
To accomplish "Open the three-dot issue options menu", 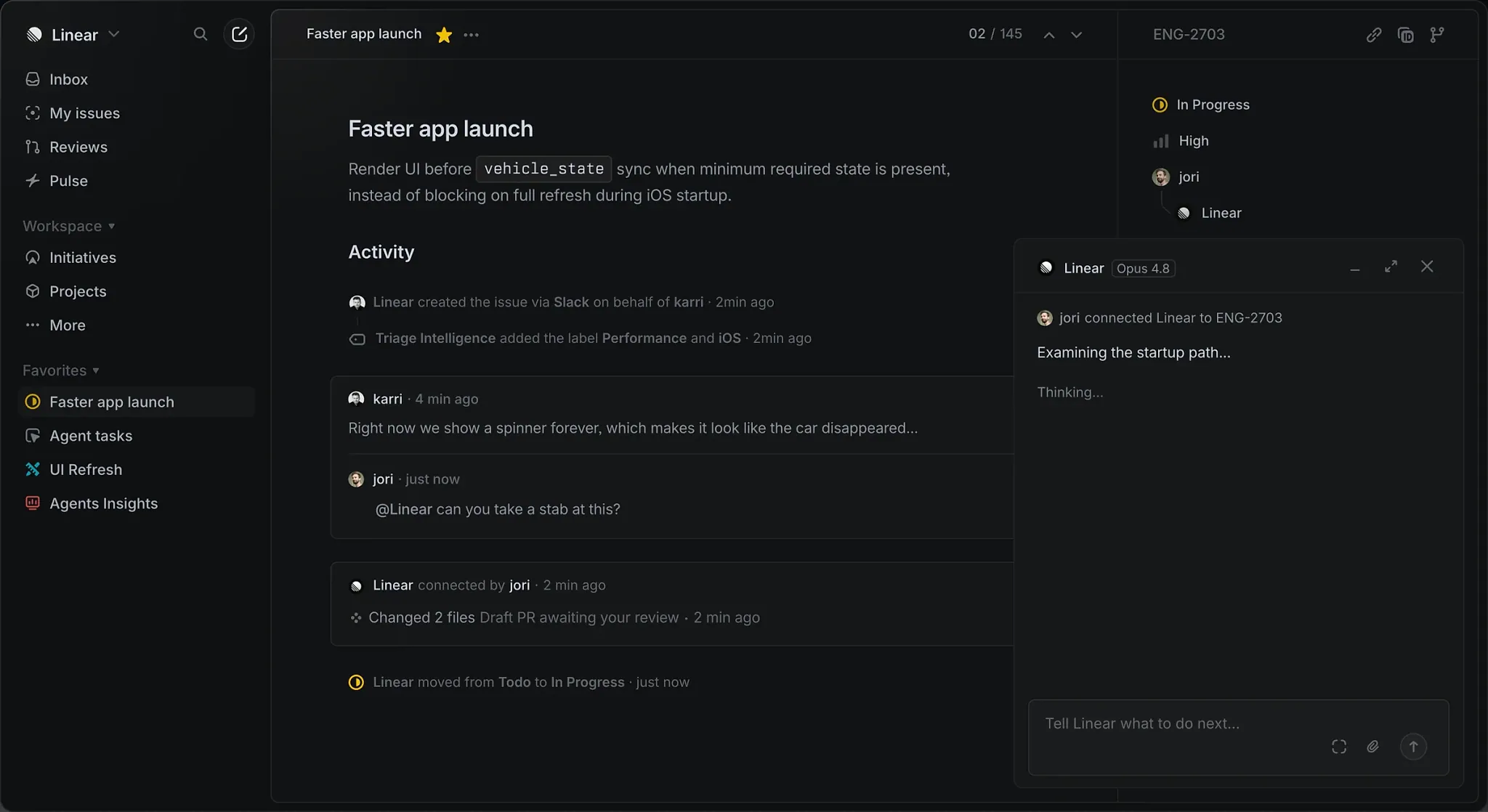I will 471,35.
